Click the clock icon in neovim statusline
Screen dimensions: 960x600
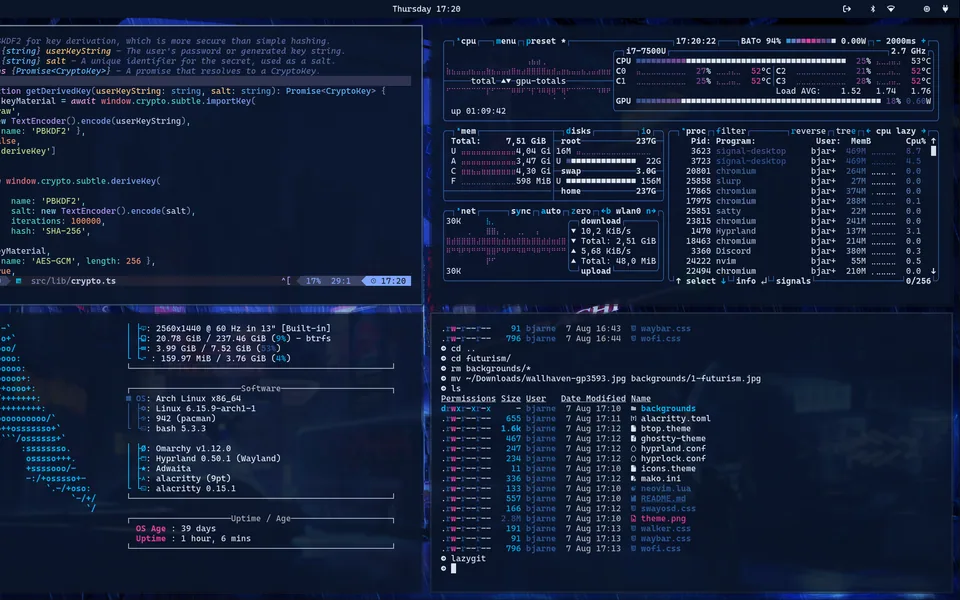pyautogui.click(x=373, y=281)
